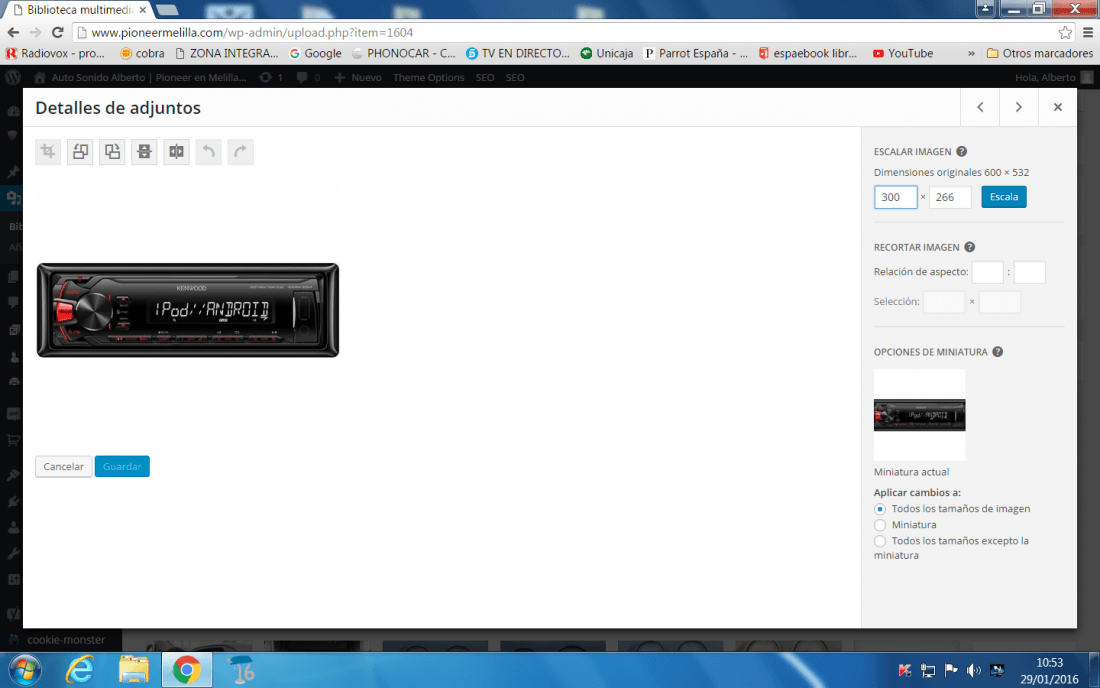Image resolution: width=1100 pixels, height=688 pixels.
Task: Open Chrome menu
Action: (x=1087, y=32)
